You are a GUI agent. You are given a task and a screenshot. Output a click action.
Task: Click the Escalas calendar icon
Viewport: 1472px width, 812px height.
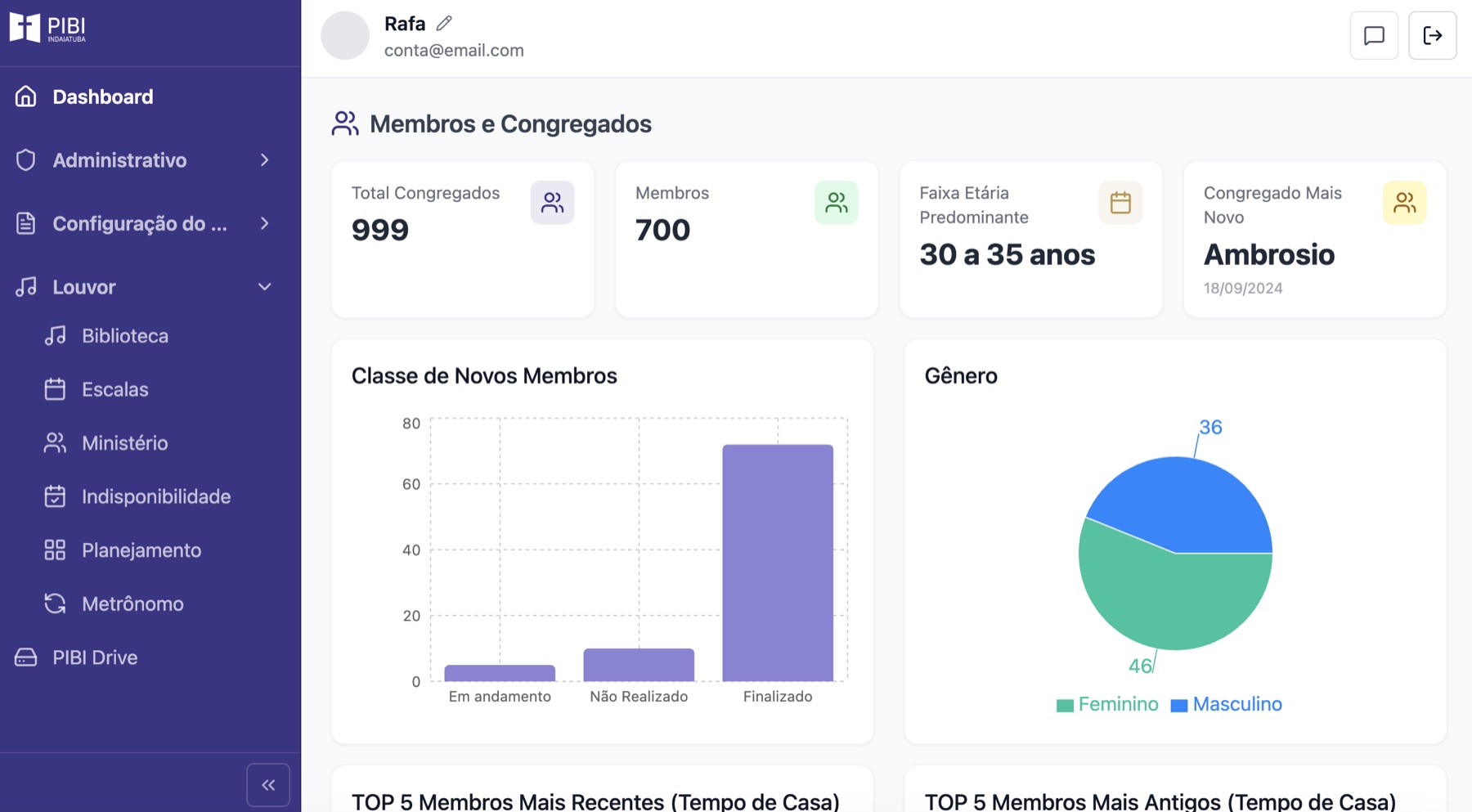[55, 389]
